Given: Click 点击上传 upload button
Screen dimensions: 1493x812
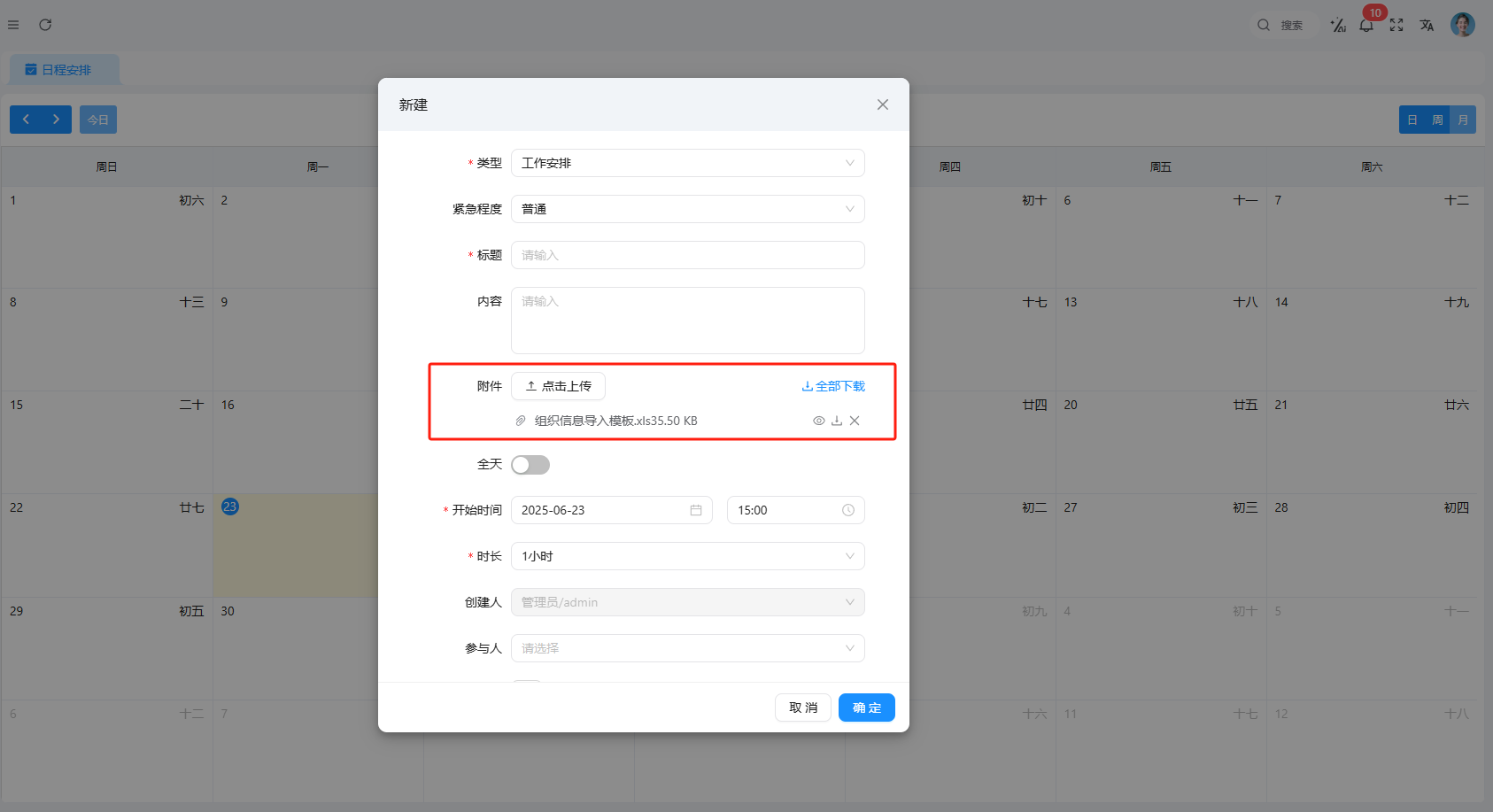Looking at the screenshot, I should [558, 386].
